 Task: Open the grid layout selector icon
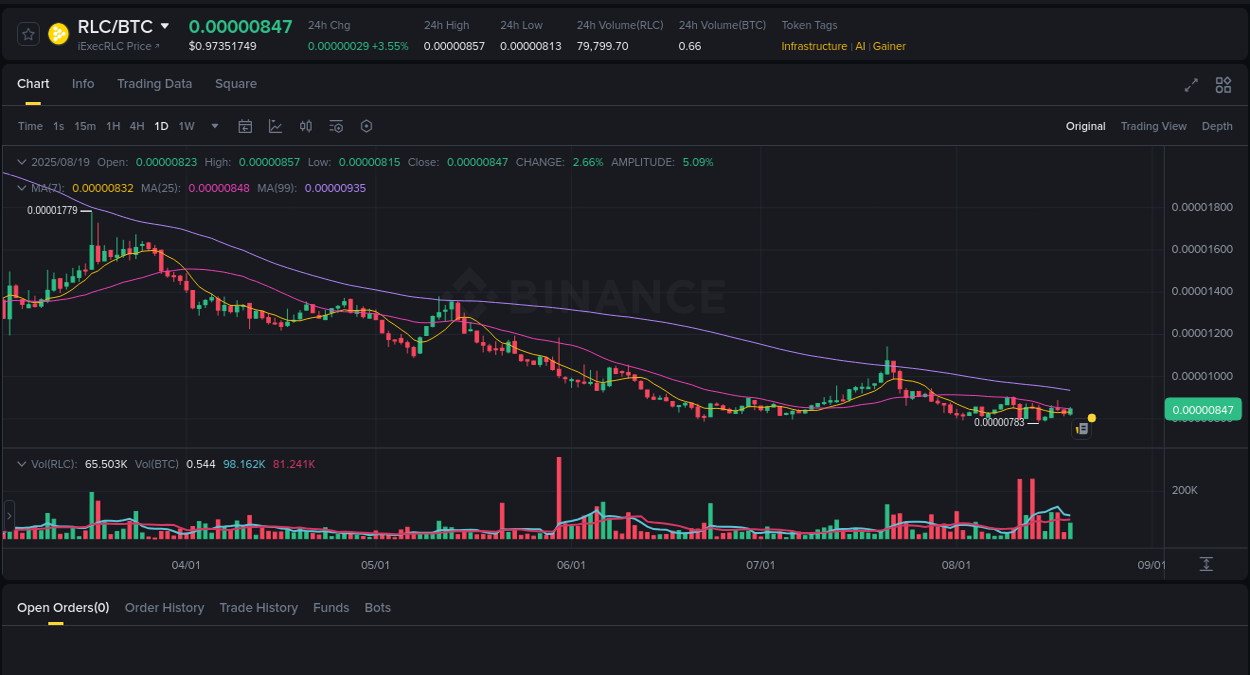pyautogui.click(x=1223, y=85)
